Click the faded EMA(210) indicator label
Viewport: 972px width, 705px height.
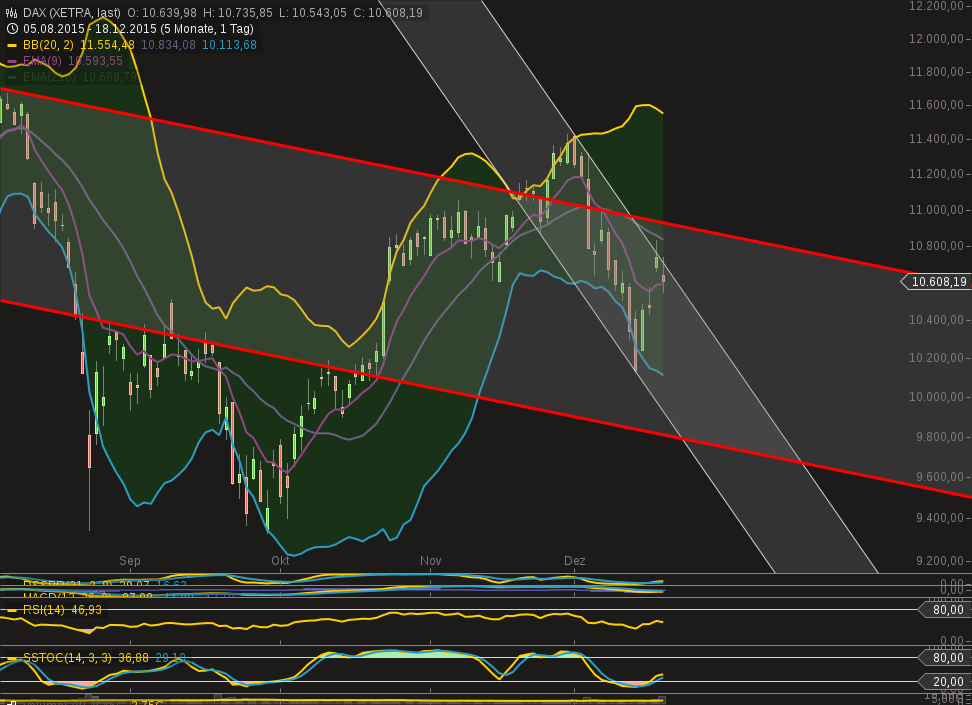tap(49, 77)
